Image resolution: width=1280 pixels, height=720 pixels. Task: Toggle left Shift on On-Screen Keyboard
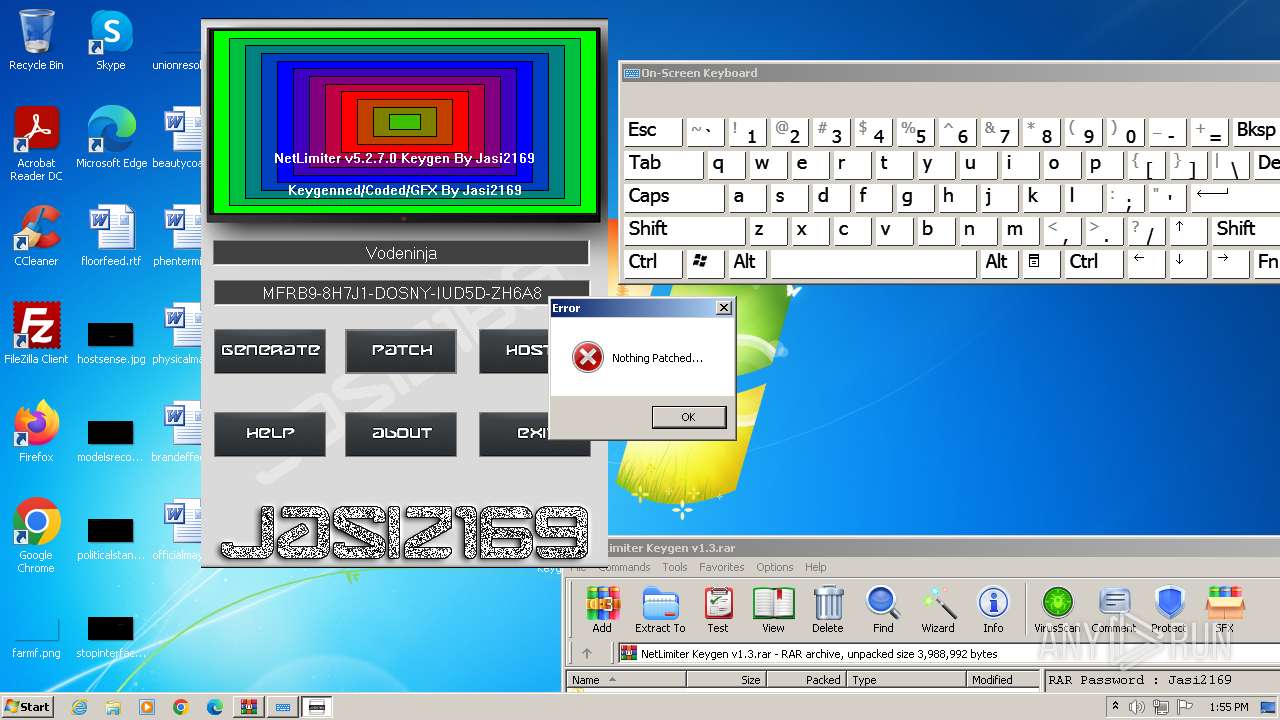(x=684, y=230)
